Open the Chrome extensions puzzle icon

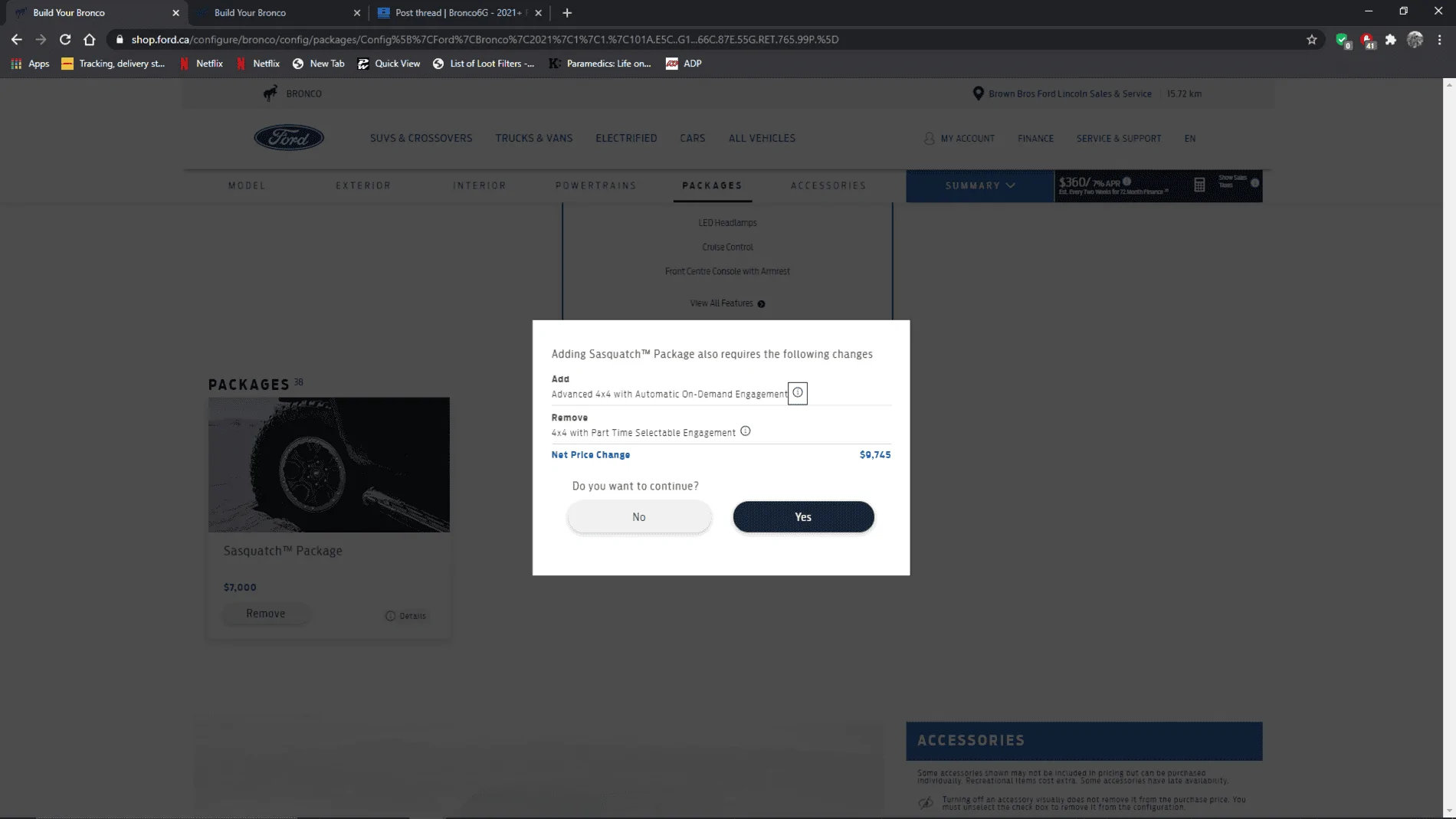click(1391, 39)
